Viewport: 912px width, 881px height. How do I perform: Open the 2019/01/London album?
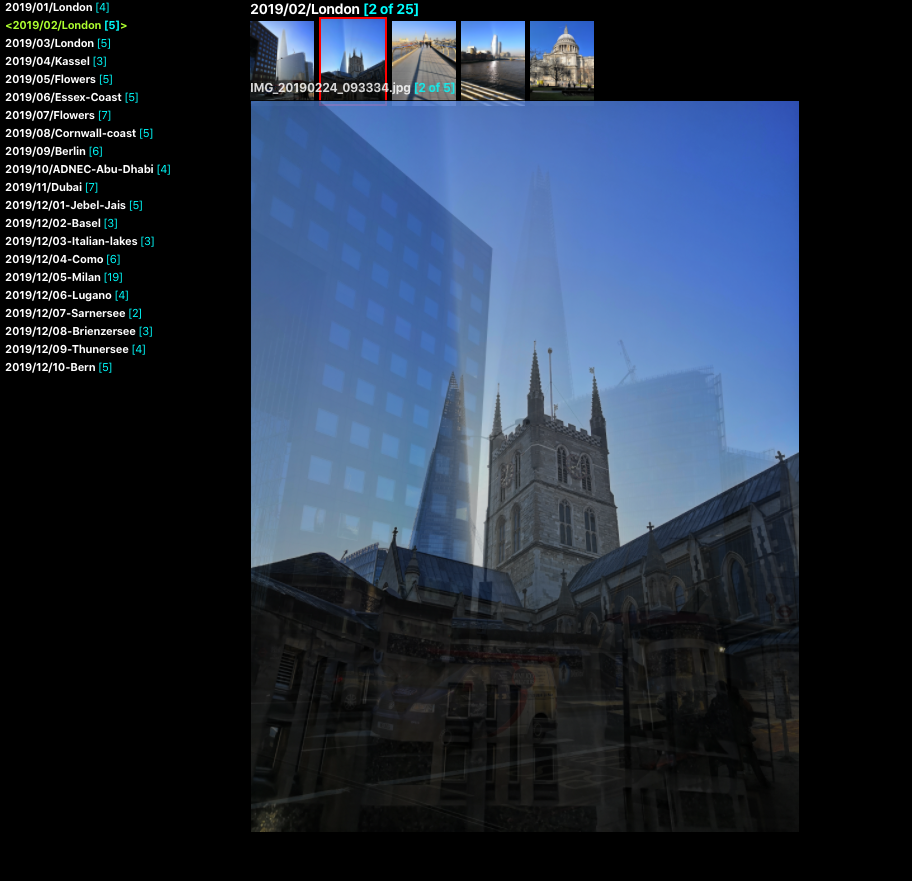tap(57, 8)
